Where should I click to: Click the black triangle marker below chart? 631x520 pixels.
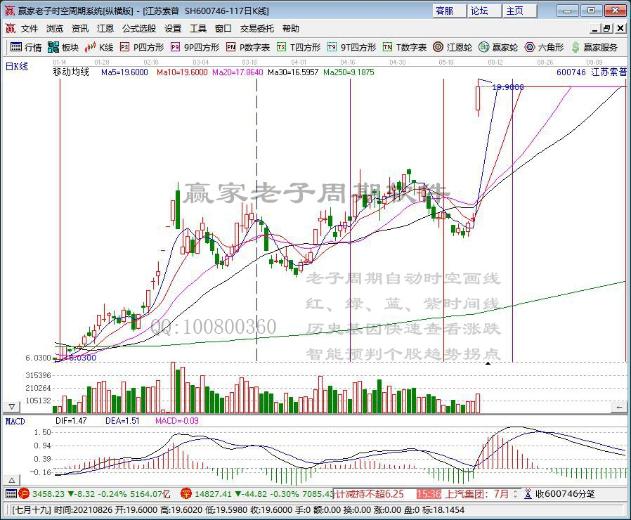pos(488,364)
